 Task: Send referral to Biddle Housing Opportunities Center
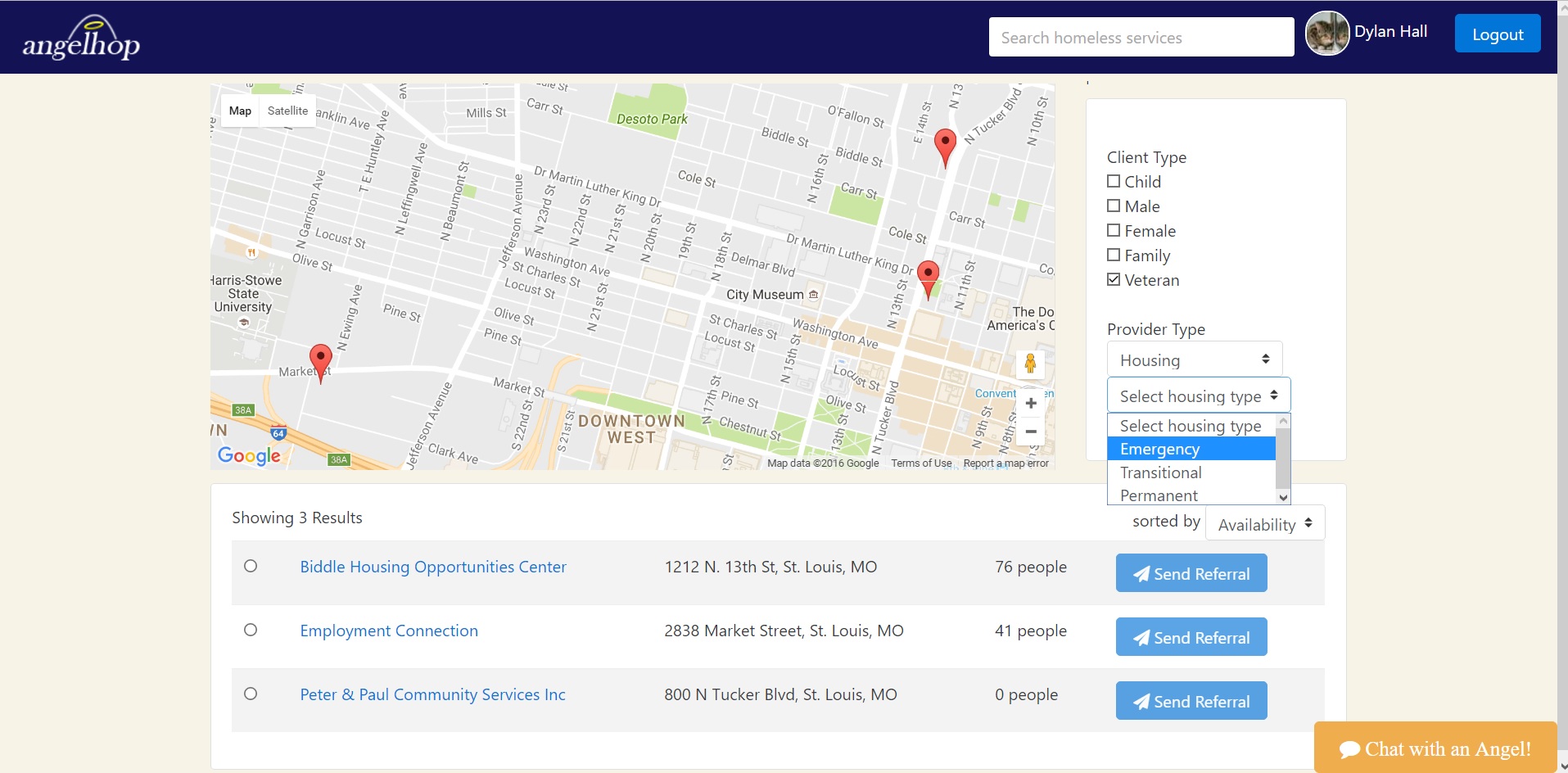point(1191,573)
